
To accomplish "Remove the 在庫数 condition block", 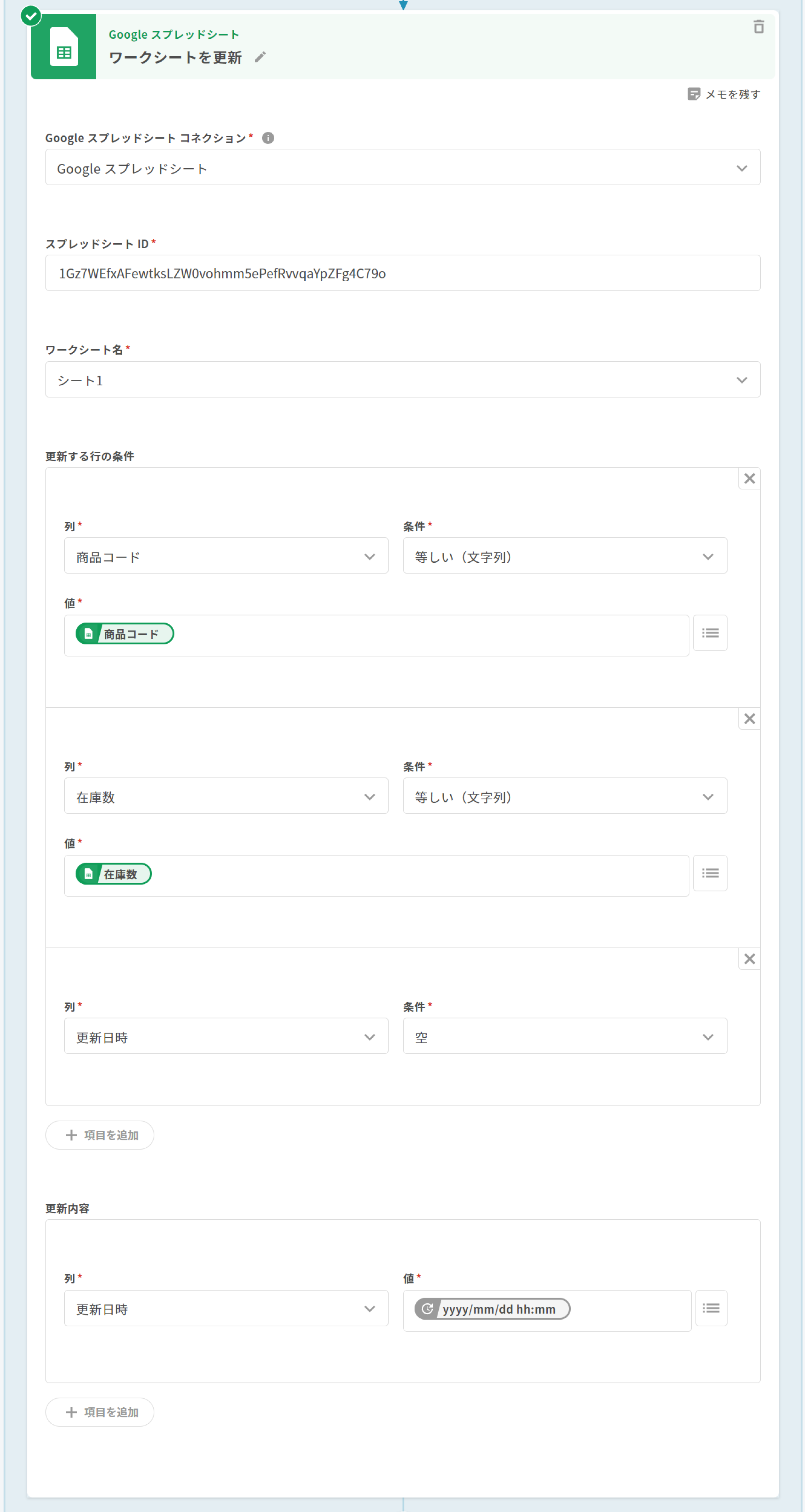I will coord(749,718).
